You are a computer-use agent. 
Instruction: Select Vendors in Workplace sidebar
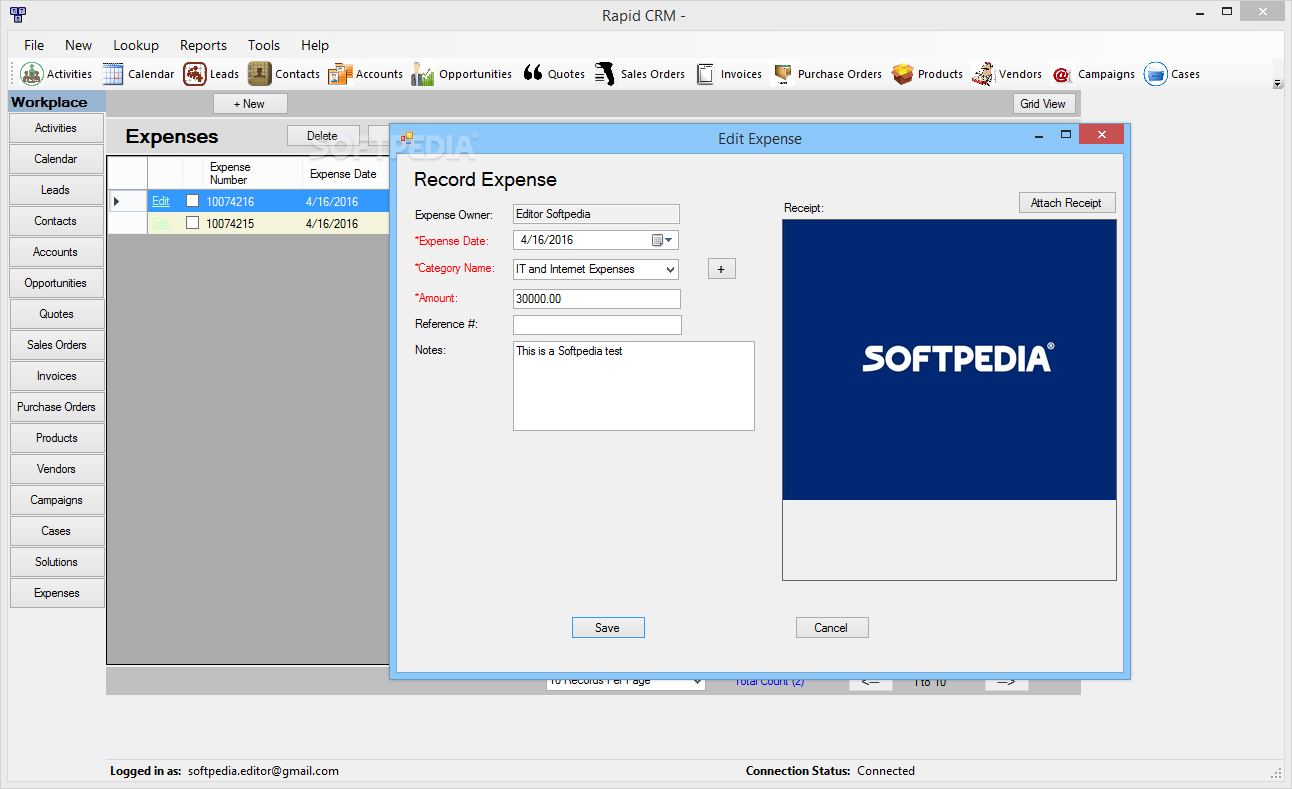coord(56,469)
